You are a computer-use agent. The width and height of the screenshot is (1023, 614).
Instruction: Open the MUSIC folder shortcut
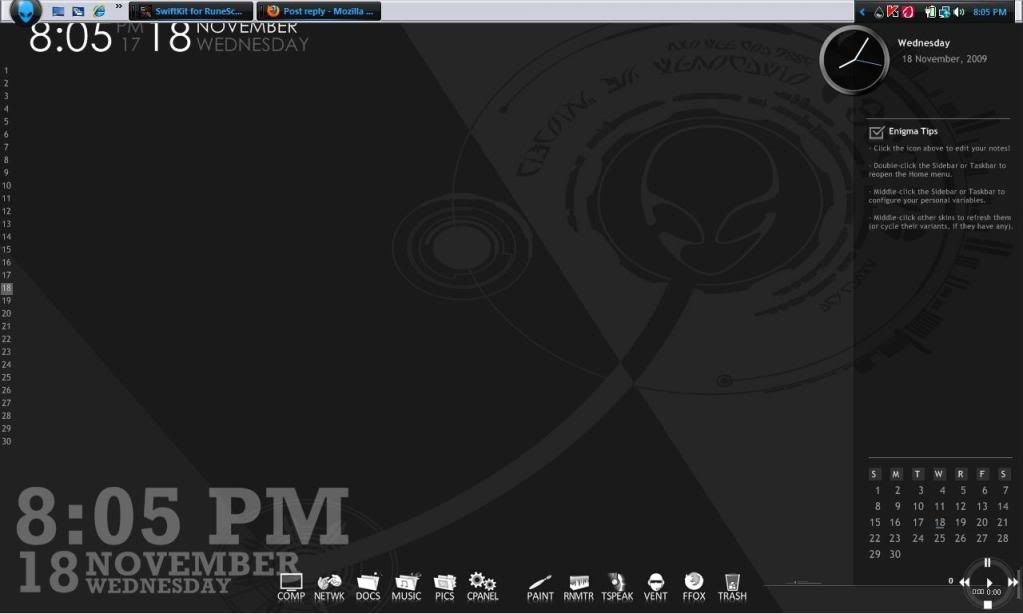[406, 586]
